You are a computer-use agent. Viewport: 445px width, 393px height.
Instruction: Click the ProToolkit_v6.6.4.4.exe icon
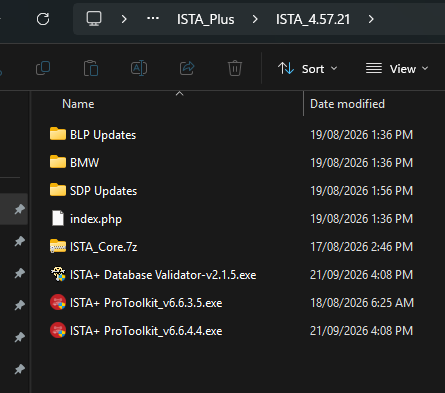[x=58, y=330]
